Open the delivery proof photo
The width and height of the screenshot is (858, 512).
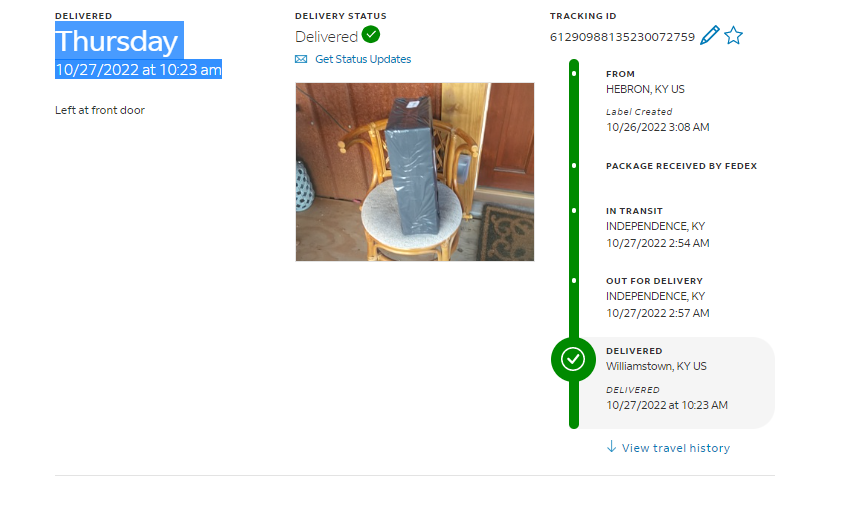click(x=415, y=172)
